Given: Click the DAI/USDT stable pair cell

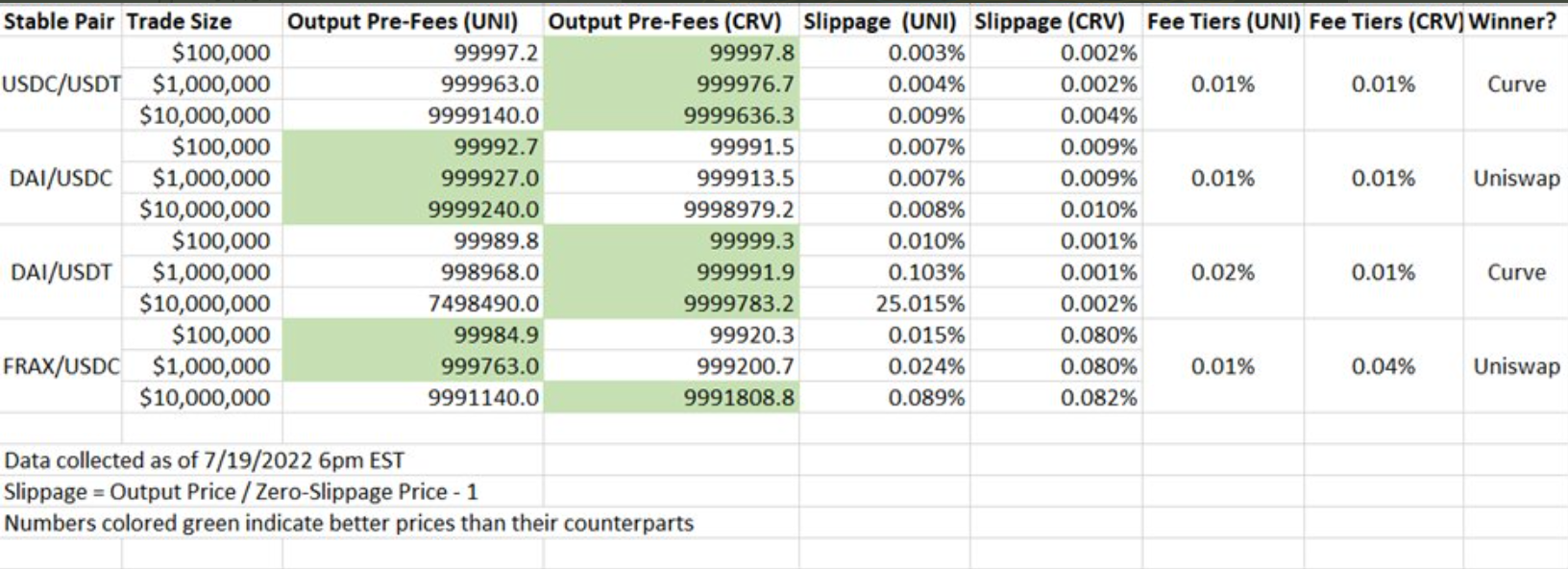Looking at the screenshot, I should 61,273.
